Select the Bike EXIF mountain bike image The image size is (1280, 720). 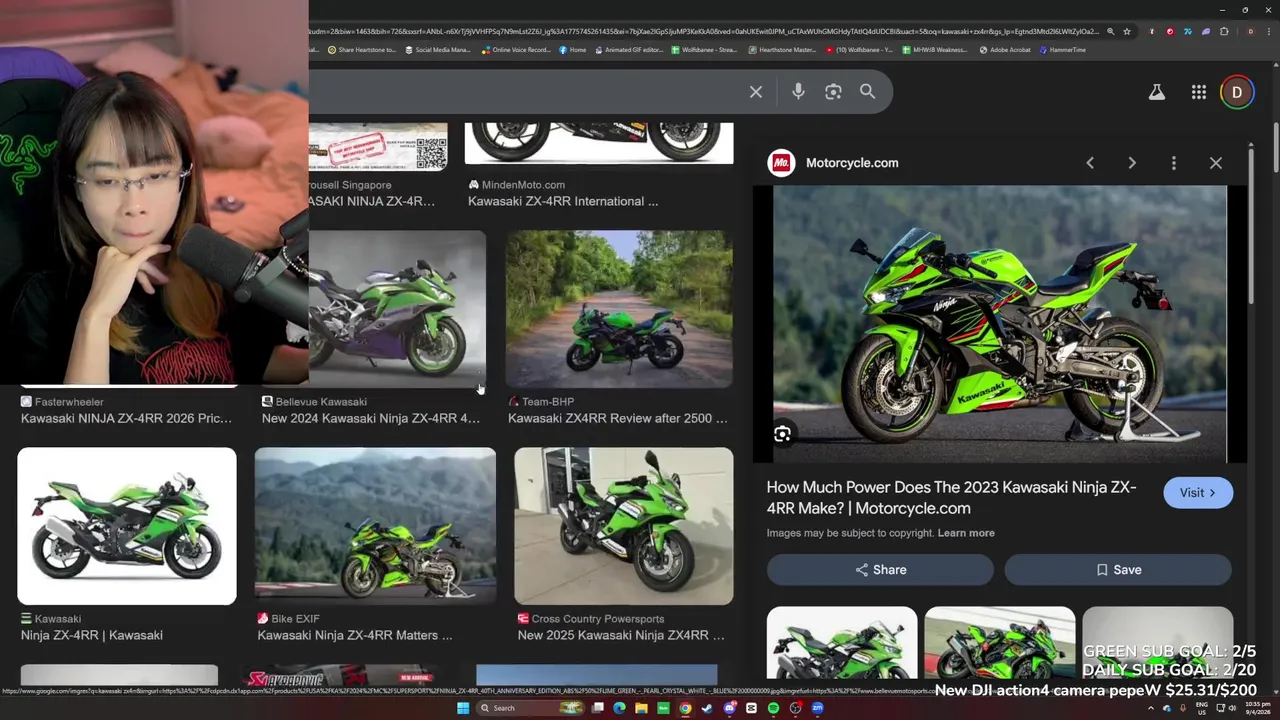tap(375, 526)
